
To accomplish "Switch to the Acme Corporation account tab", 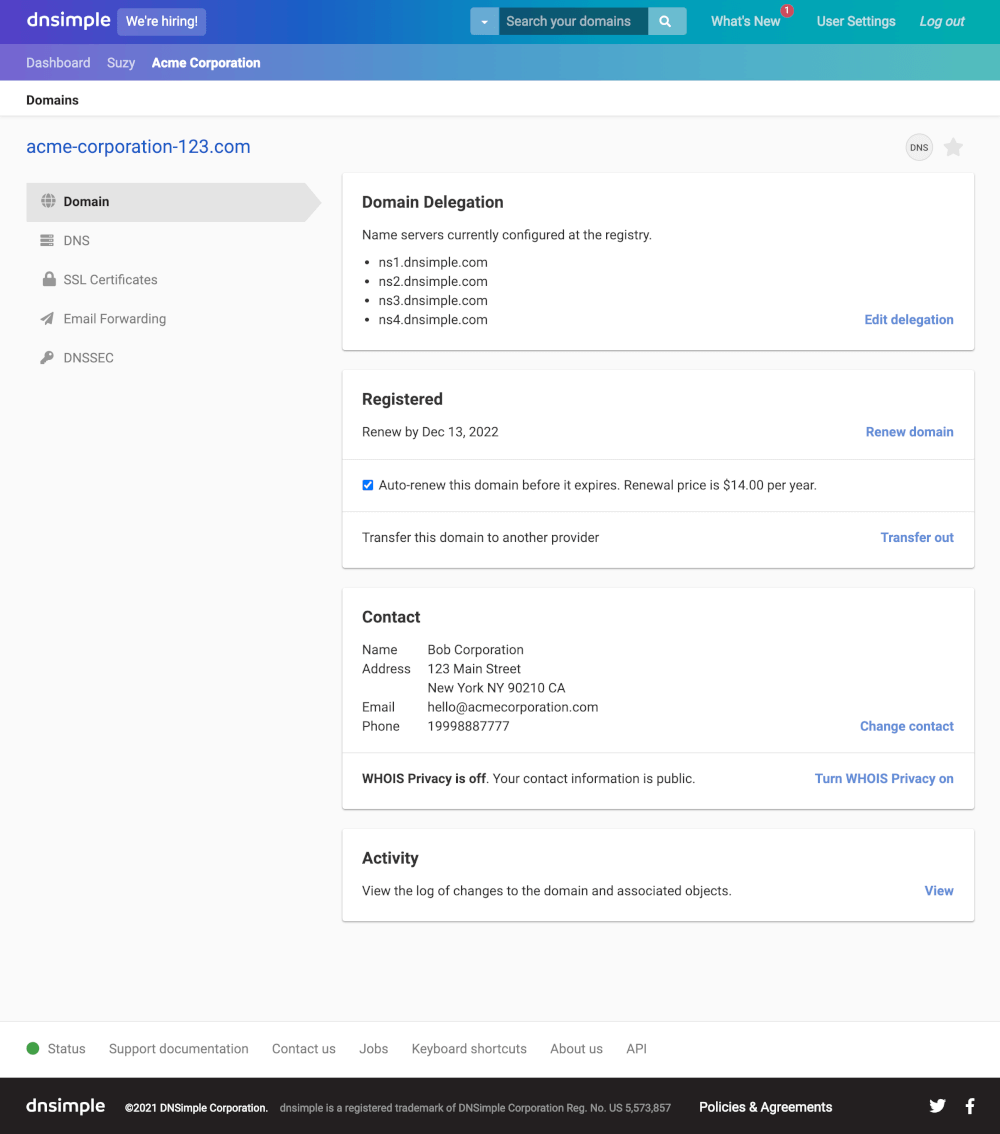I will [x=206, y=62].
